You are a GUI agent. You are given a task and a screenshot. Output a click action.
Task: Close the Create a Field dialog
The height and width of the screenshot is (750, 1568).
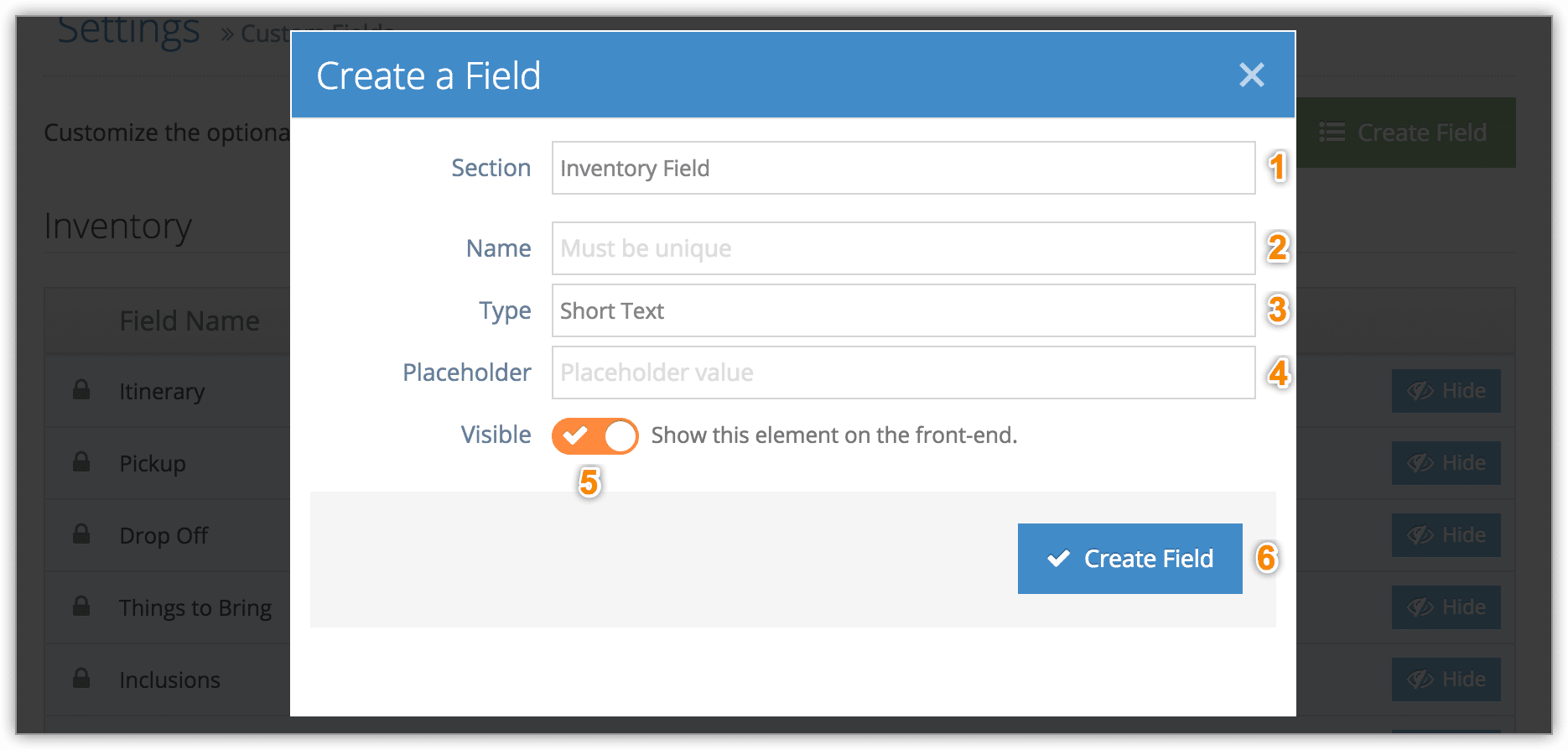[1251, 76]
